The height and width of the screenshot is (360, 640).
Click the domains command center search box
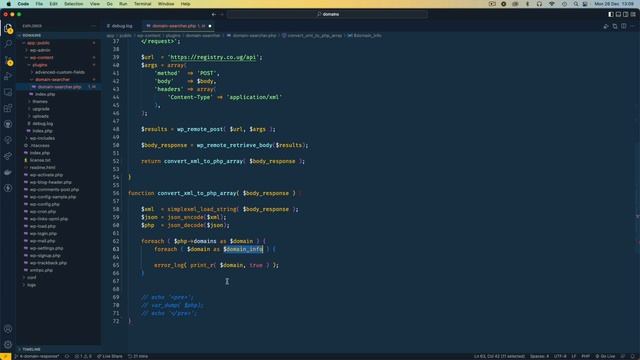click(327, 14)
